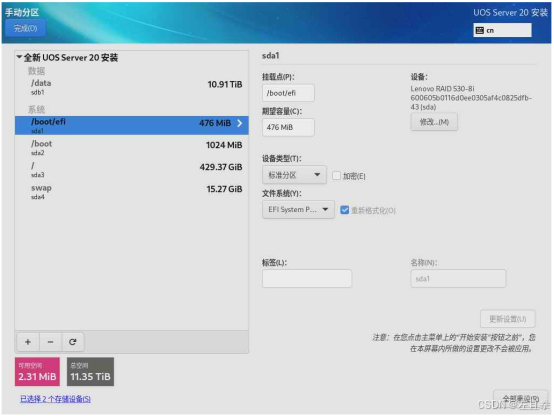Click the 总空间 11.35 TiB box
Screen dimensions: 554x416
(x=90, y=371)
